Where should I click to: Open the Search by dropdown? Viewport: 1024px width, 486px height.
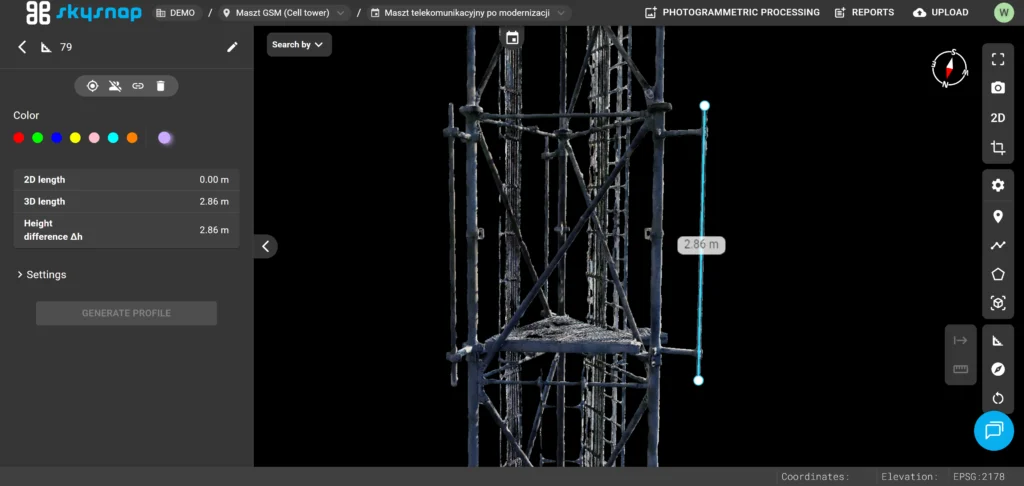pyautogui.click(x=298, y=44)
